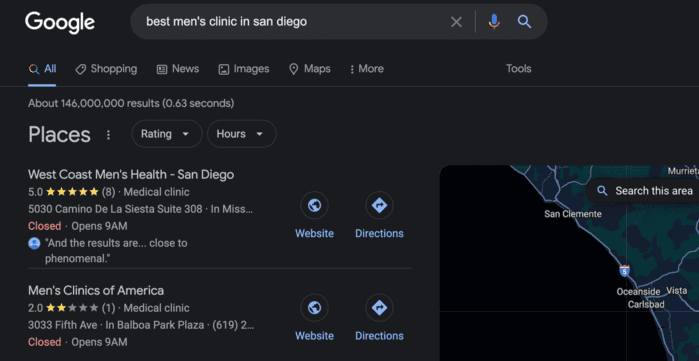Switch to the Shopping tab
Image resolution: width=699 pixels, height=361 pixels.
[x=106, y=69]
